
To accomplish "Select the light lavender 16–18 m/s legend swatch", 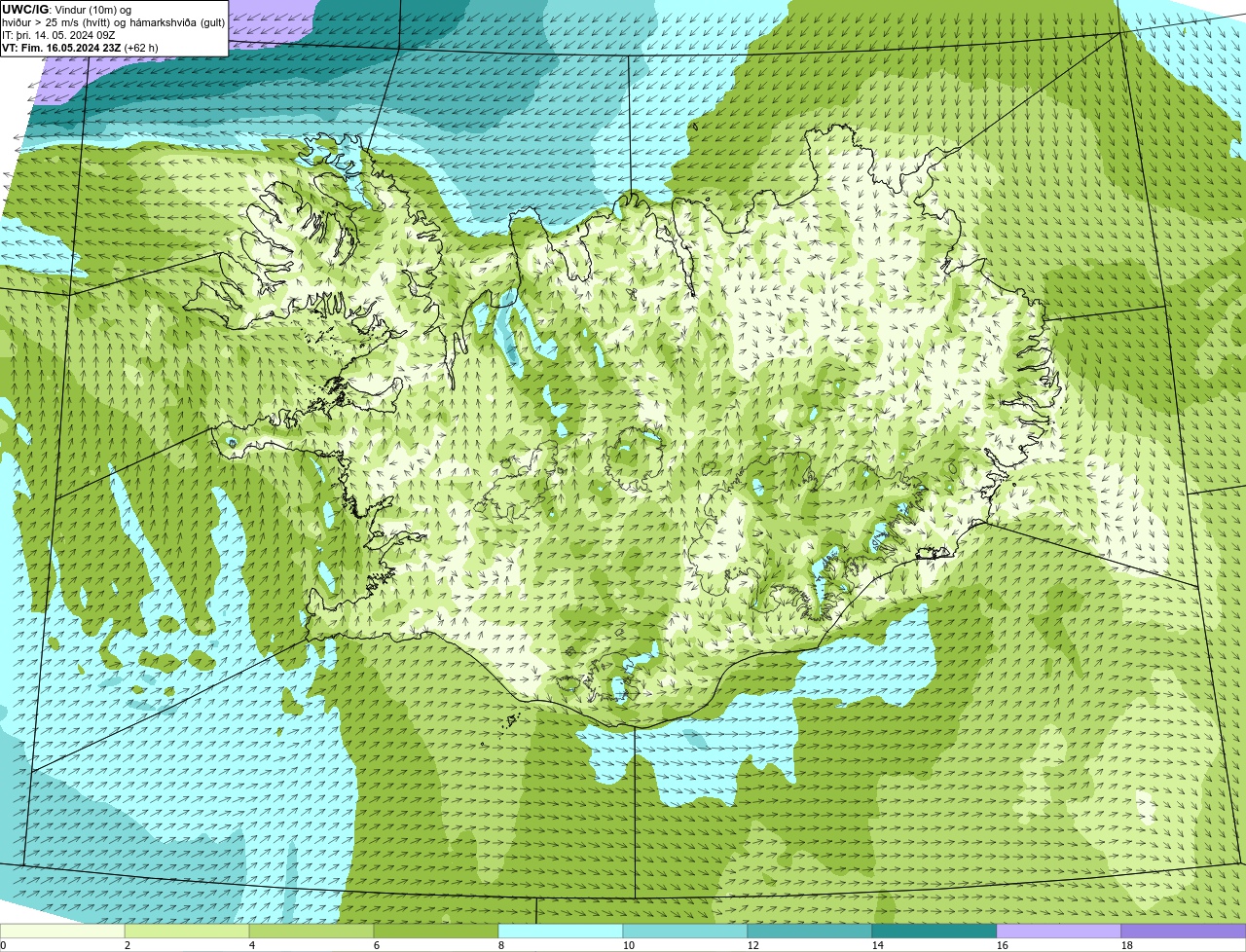I will pos(1059,931).
